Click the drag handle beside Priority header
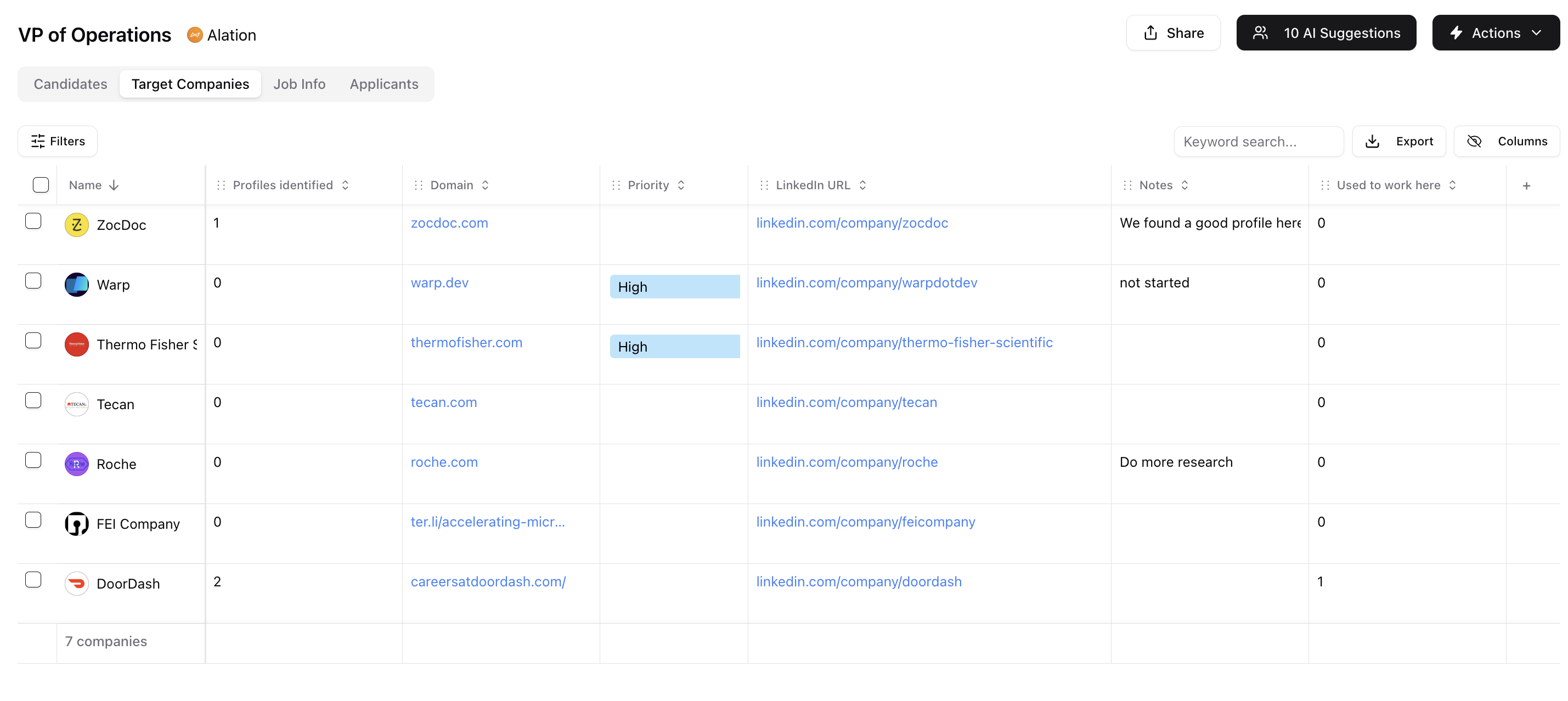 tap(616, 185)
